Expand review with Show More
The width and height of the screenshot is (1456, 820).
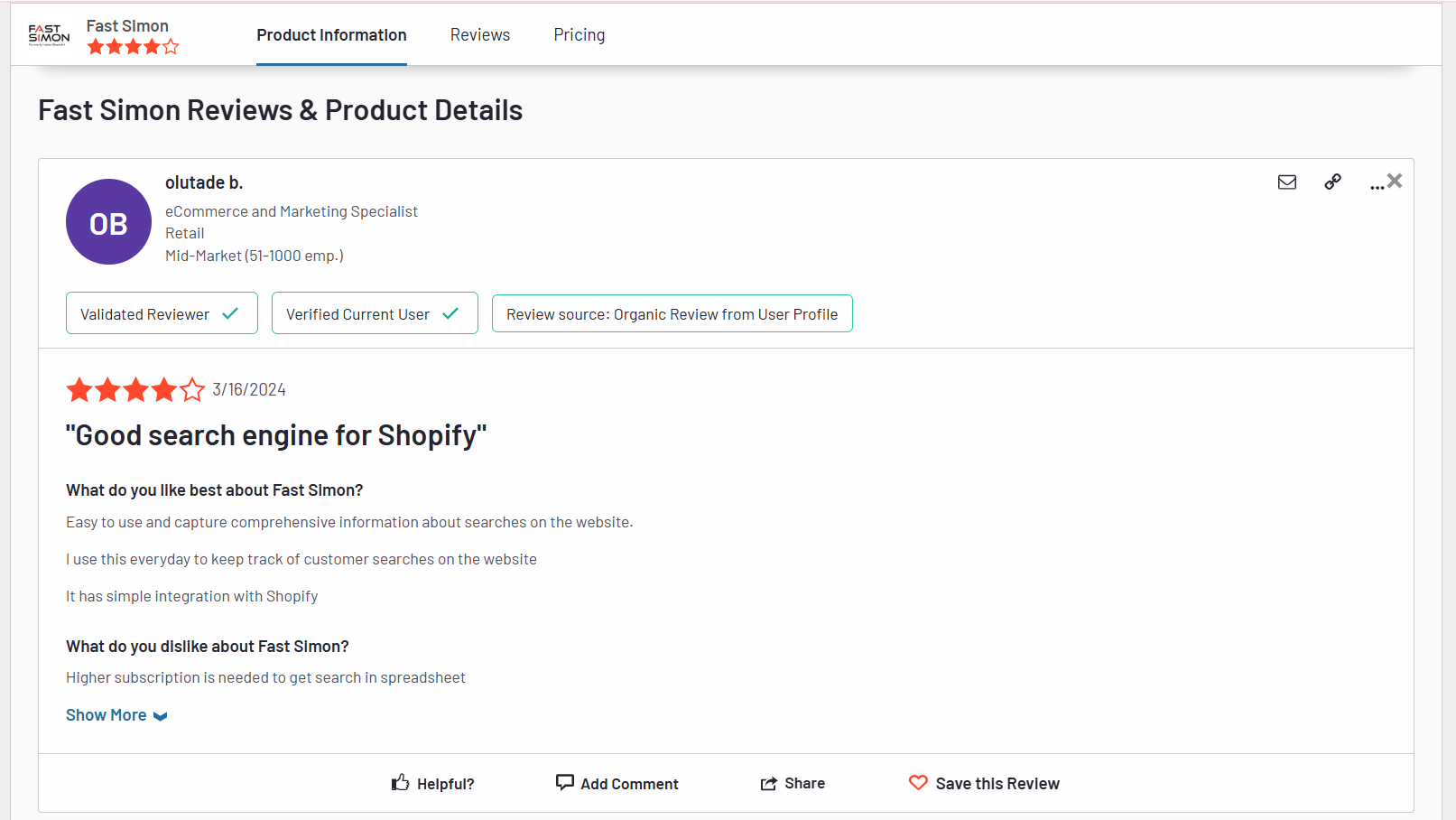[x=106, y=715]
